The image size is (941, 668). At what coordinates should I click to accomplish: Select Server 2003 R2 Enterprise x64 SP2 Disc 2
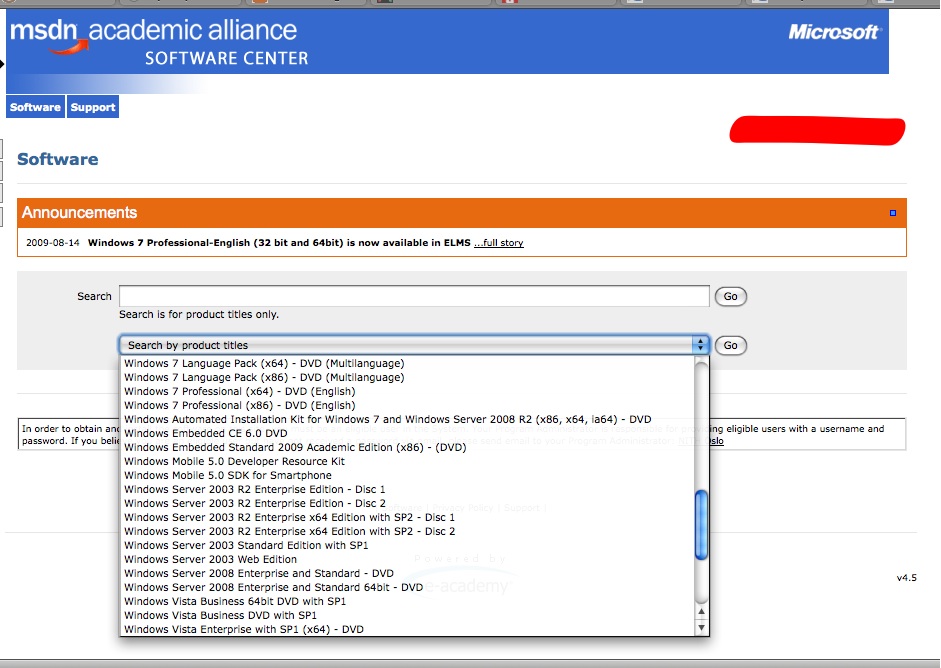click(407, 531)
